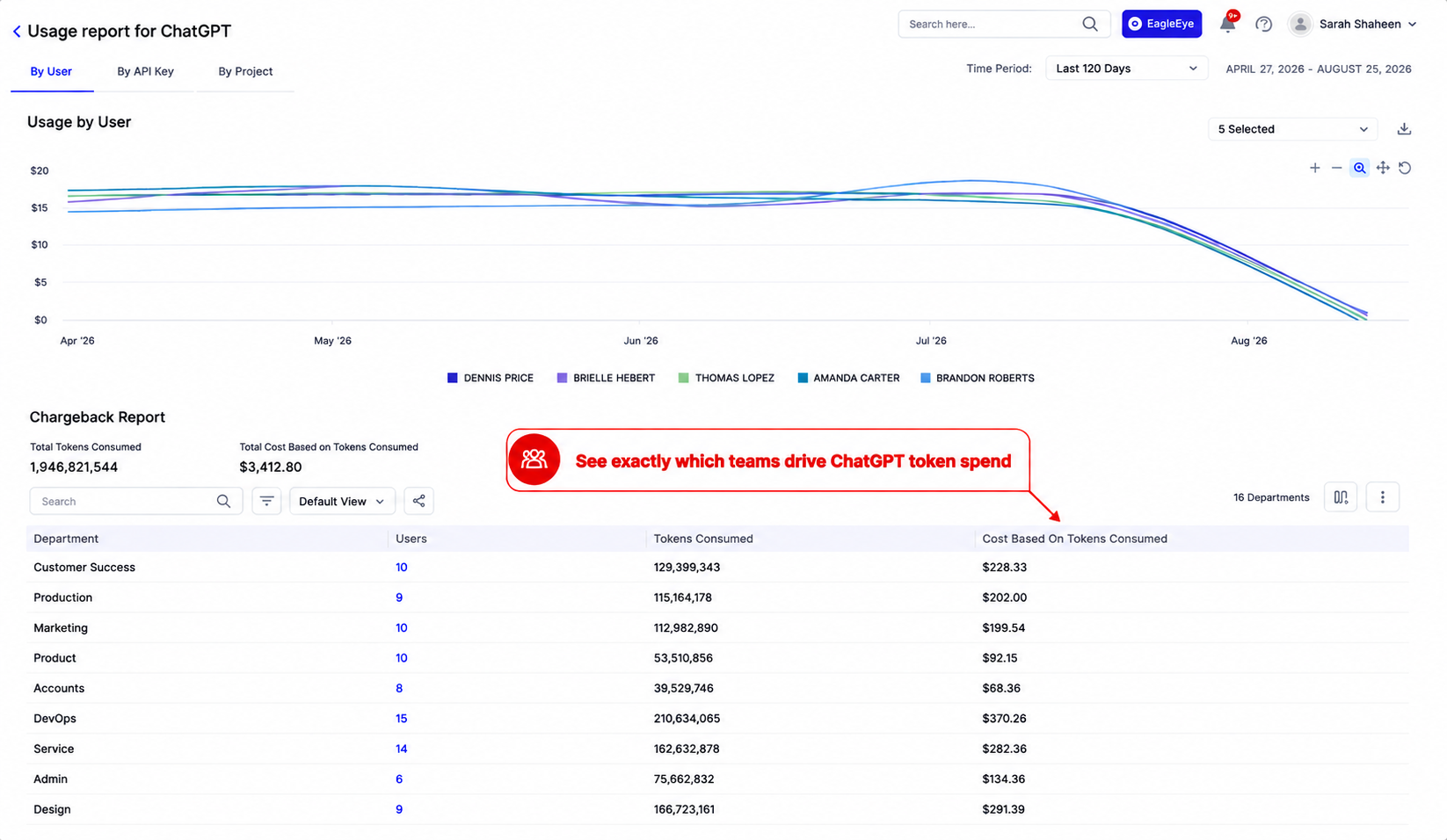Image resolution: width=1447 pixels, height=840 pixels.
Task: Click the 166,723,161 tokens value
Action: coord(684,810)
